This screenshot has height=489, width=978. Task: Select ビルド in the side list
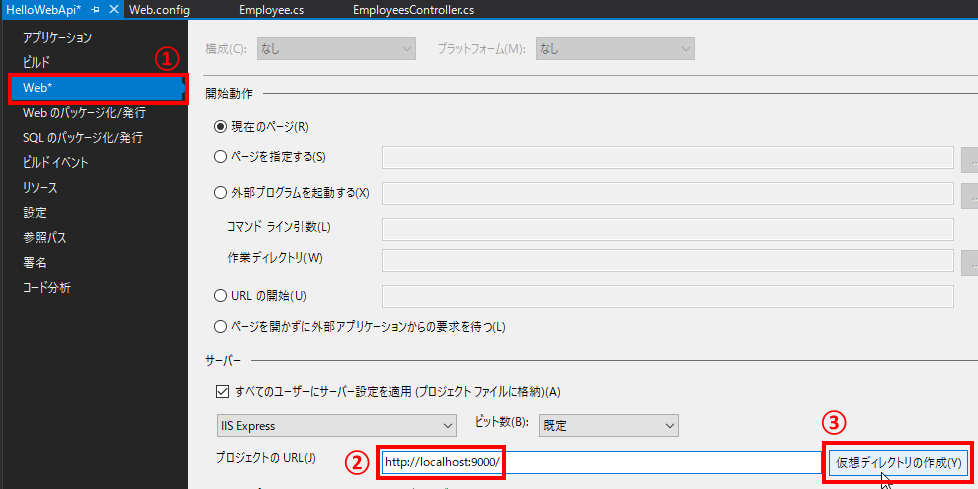36,62
